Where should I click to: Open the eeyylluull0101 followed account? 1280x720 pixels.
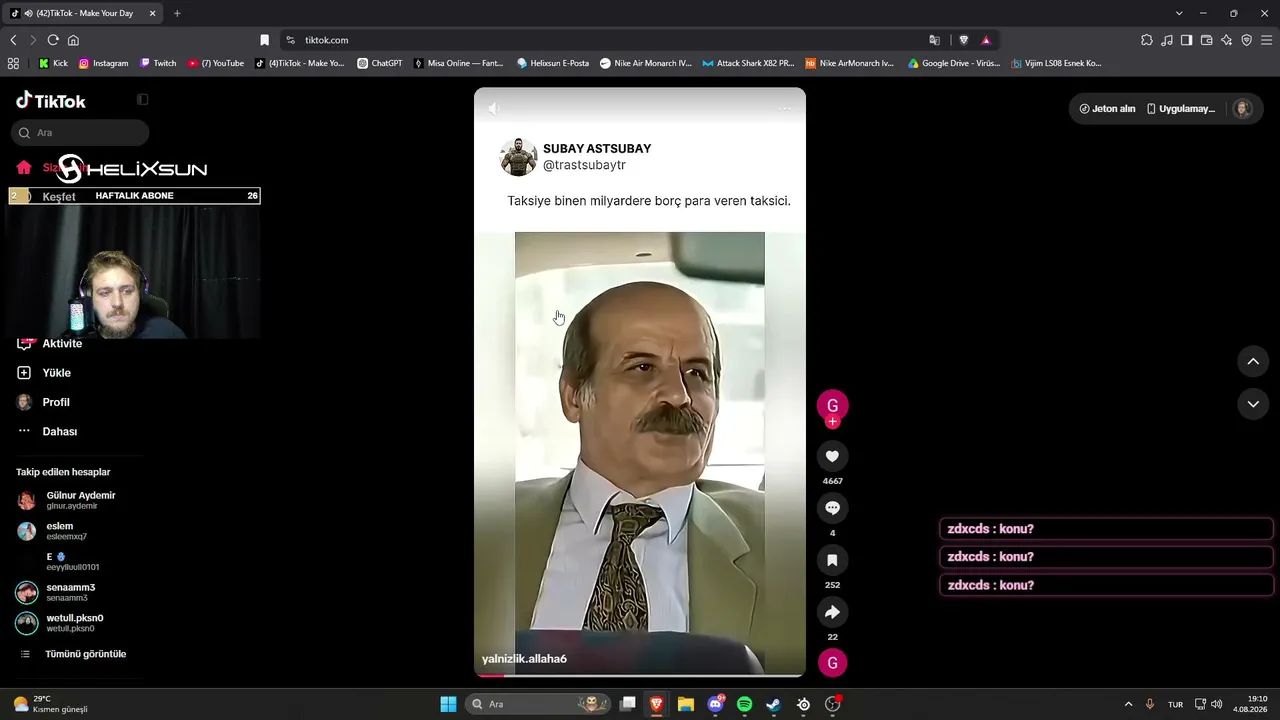72,562
